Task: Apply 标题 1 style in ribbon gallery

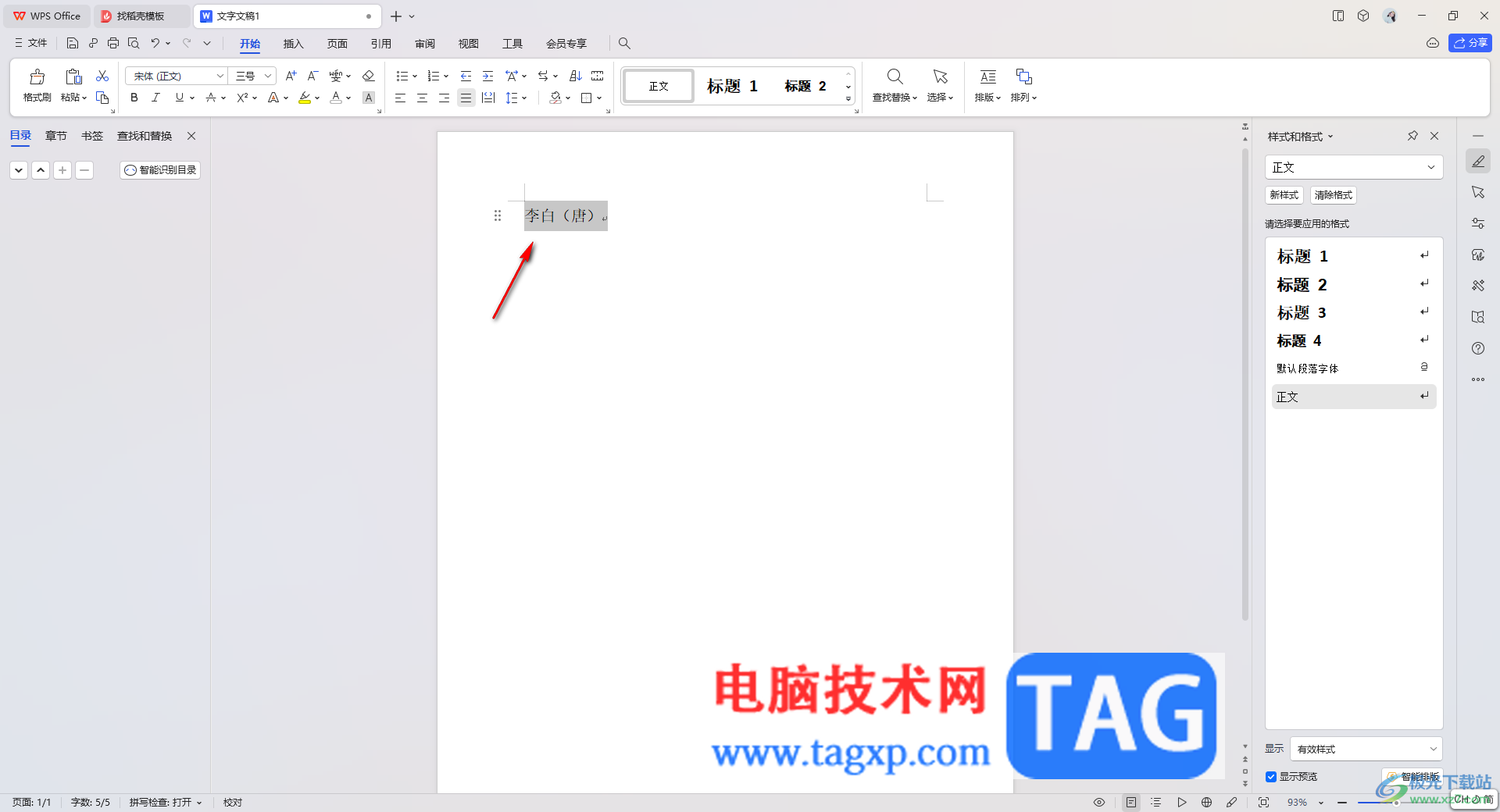Action: [x=732, y=86]
